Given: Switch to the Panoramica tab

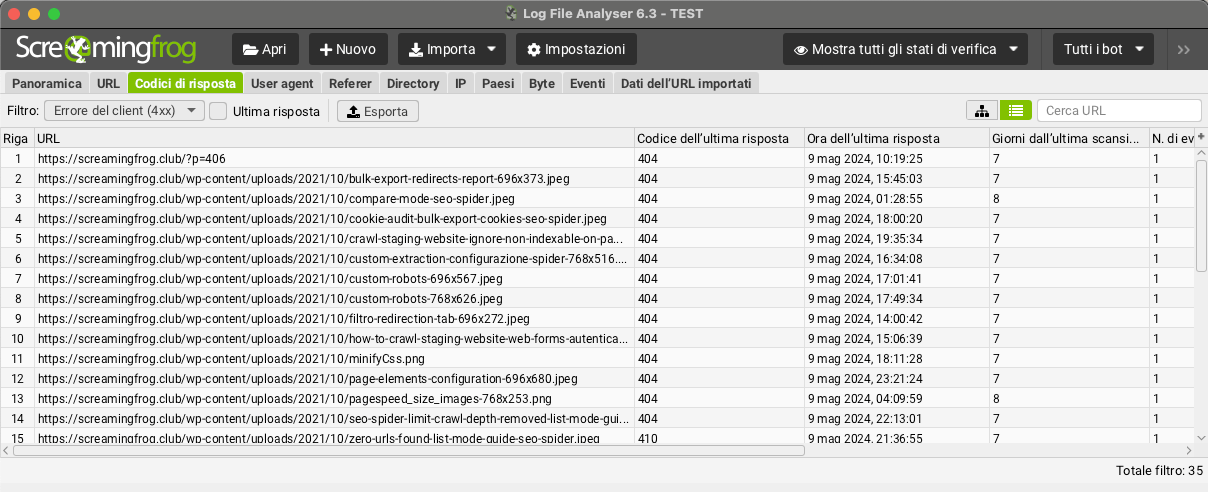Looking at the screenshot, I should click(x=46, y=84).
